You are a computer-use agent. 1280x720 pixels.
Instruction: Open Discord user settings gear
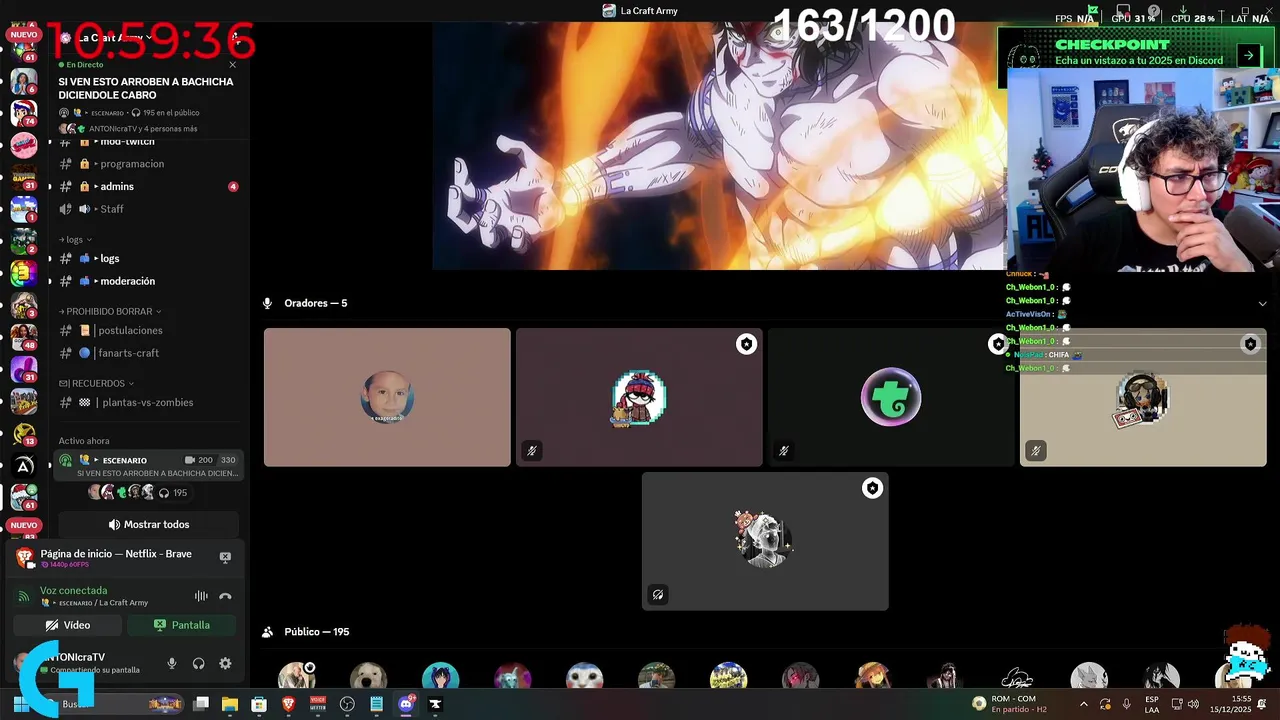(225, 663)
